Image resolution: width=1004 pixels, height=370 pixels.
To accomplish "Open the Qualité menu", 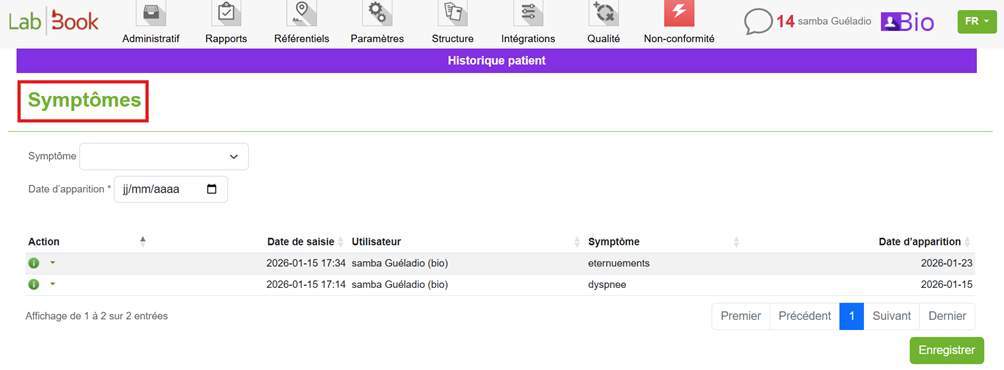I will (604, 38).
